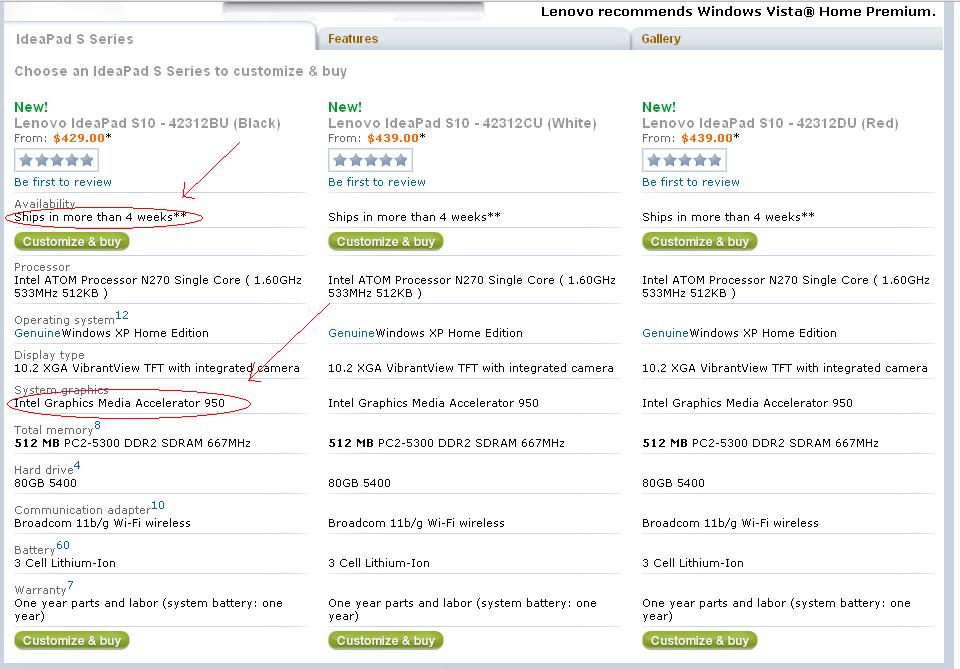Open Lenovo IdeaPad S10 42312CU (White) title
This screenshot has width=960, height=669.
point(462,123)
